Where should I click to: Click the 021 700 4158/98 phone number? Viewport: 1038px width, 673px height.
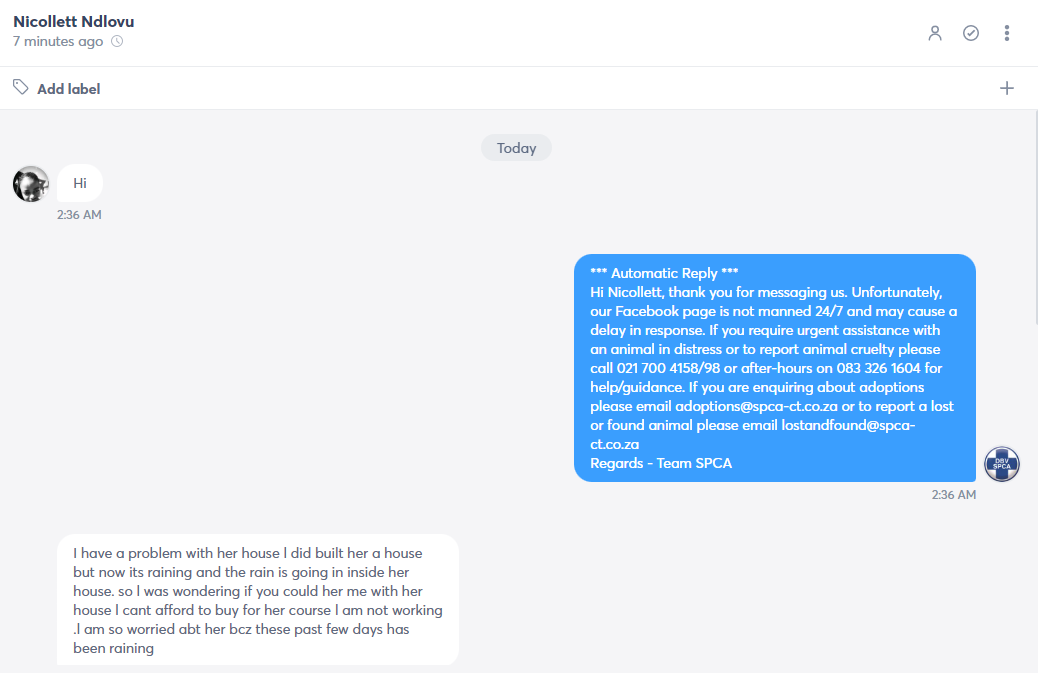[x=668, y=368]
